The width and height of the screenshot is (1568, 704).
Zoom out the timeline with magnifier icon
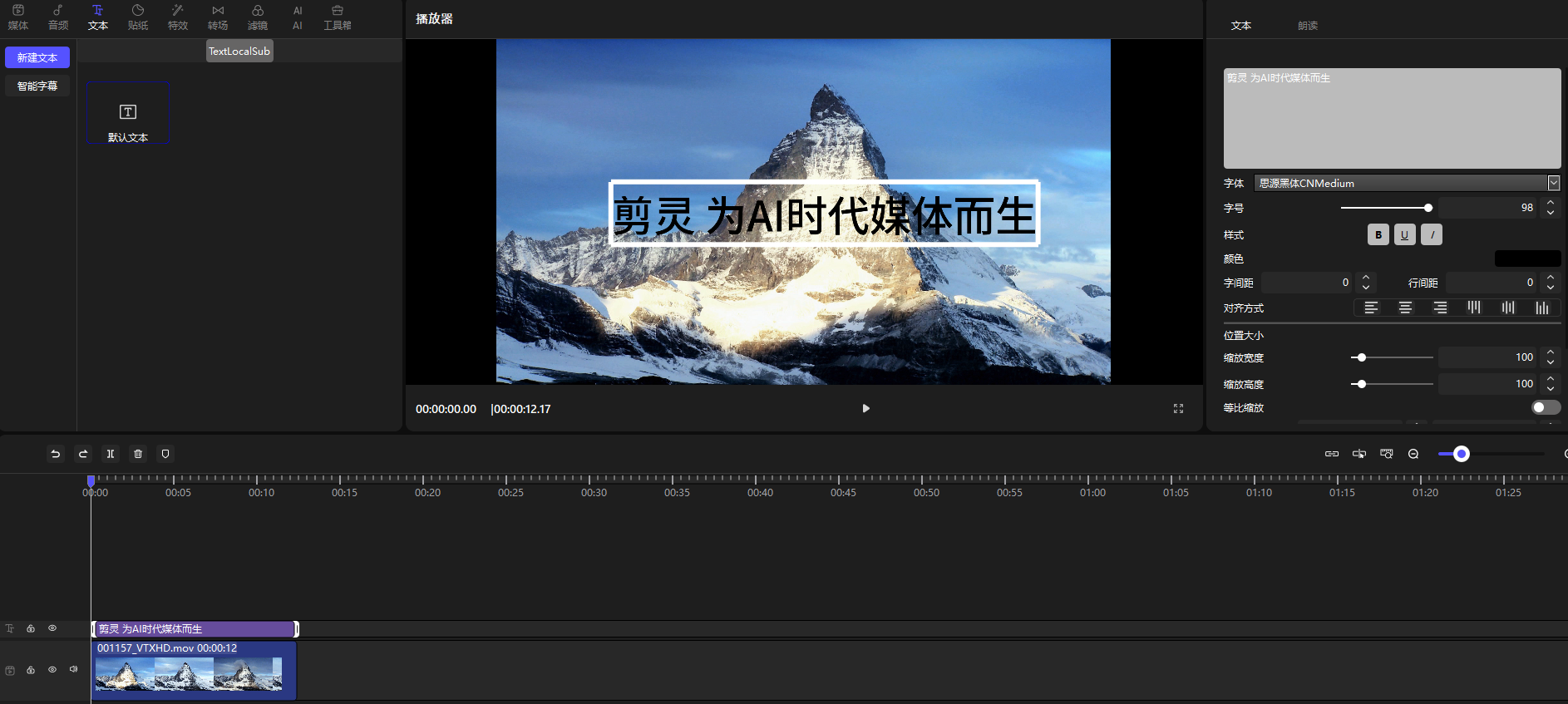pyautogui.click(x=1413, y=454)
